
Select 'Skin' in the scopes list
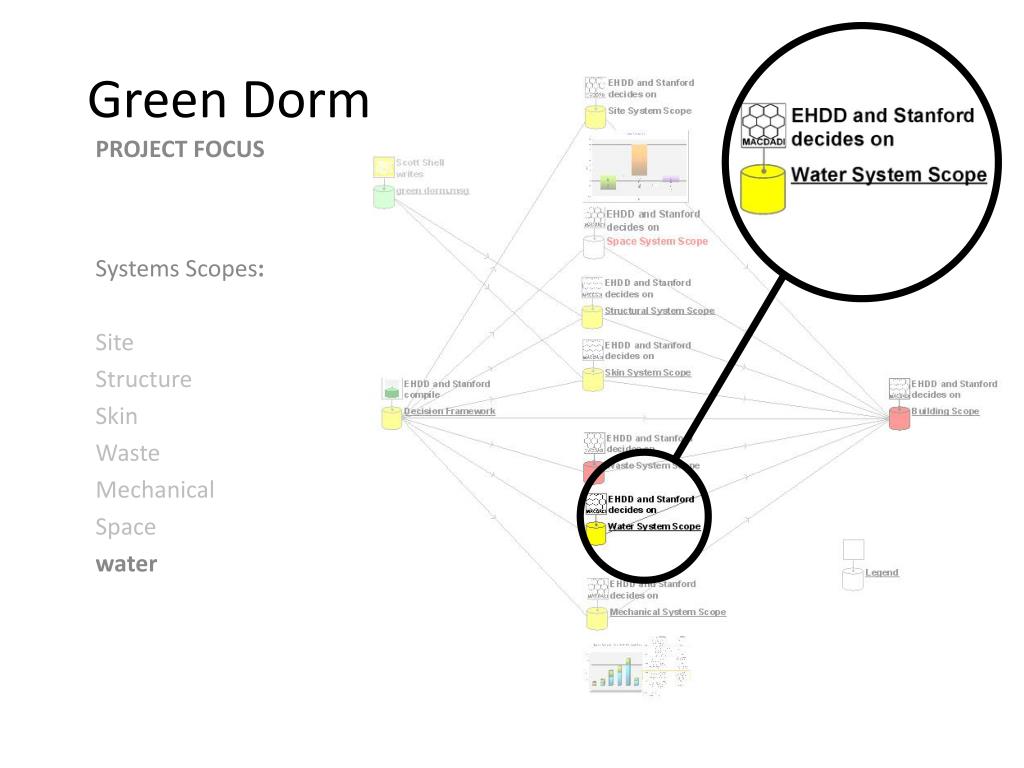116,416
